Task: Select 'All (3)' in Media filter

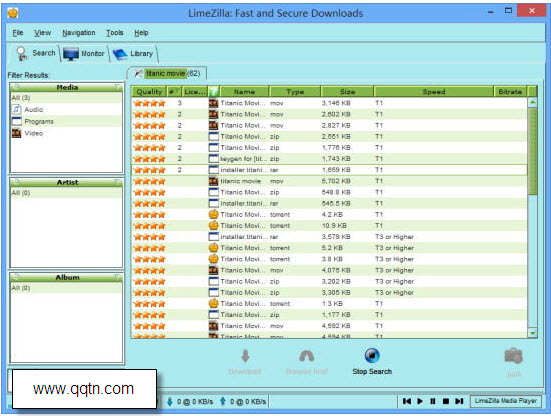Action: (66, 98)
